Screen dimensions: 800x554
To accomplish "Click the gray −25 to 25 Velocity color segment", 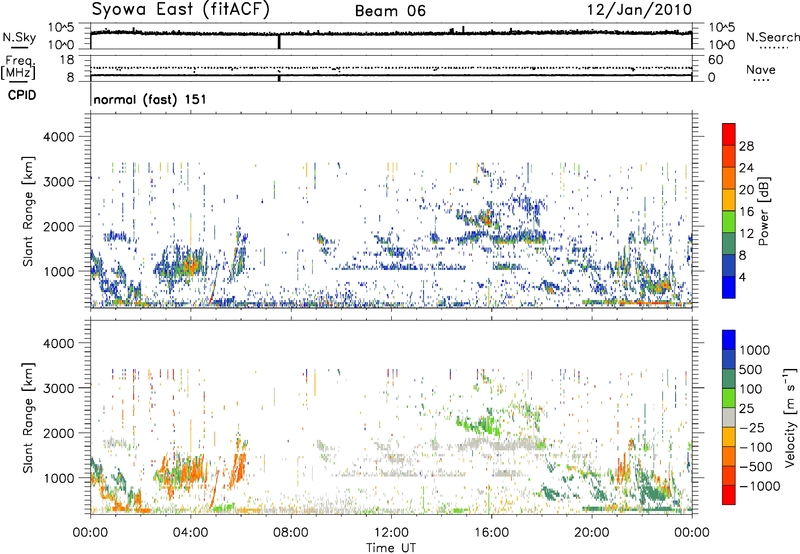I will coord(729,417).
